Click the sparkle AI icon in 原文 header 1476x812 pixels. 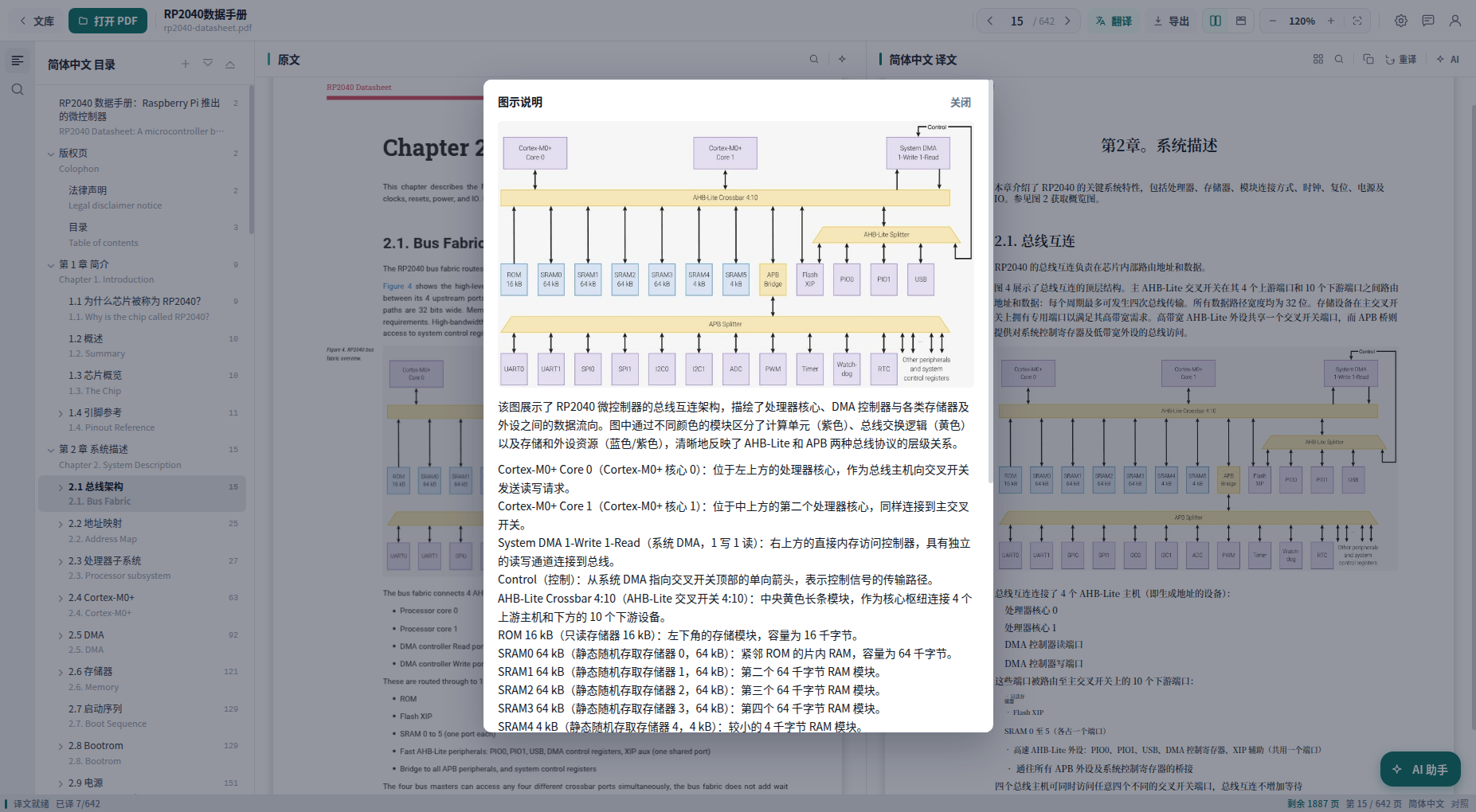pyautogui.click(x=842, y=59)
